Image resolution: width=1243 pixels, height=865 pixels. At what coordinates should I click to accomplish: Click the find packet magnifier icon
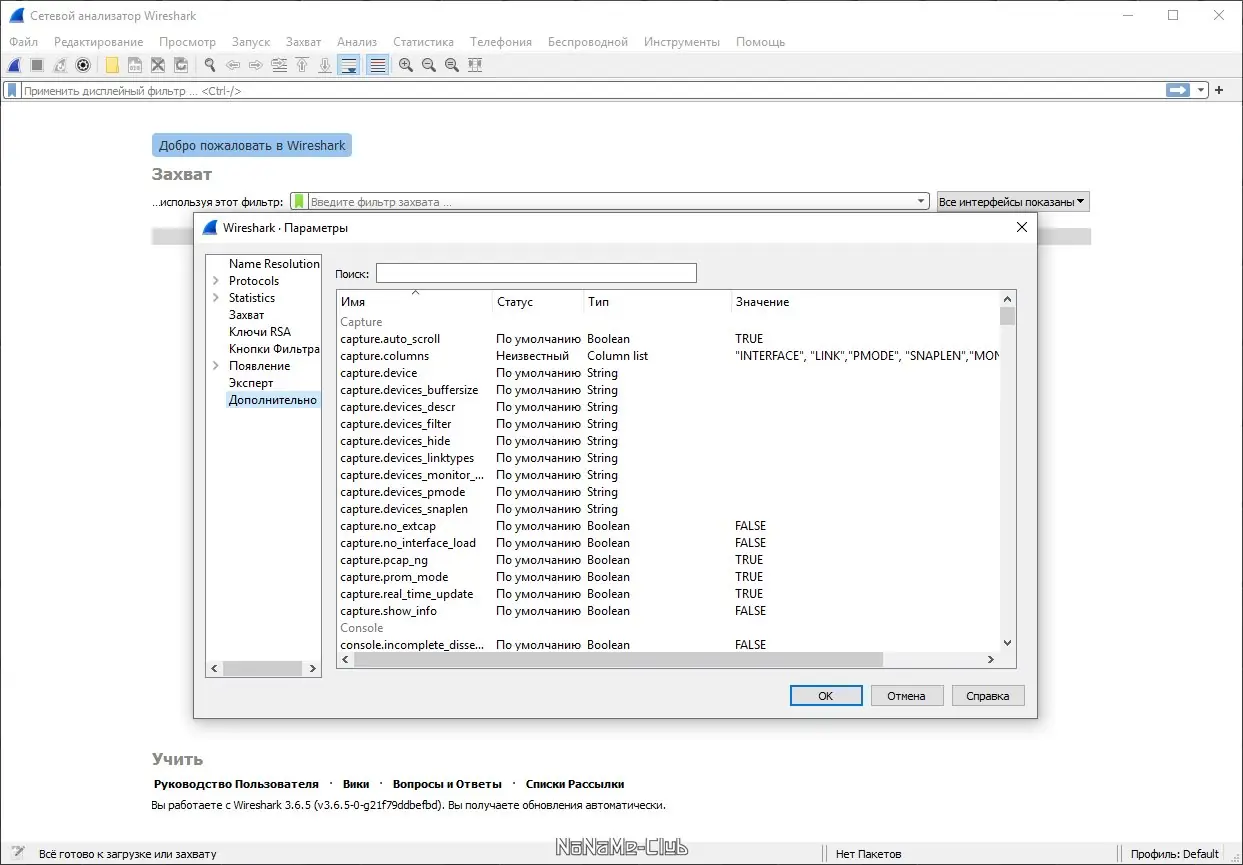(x=210, y=65)
